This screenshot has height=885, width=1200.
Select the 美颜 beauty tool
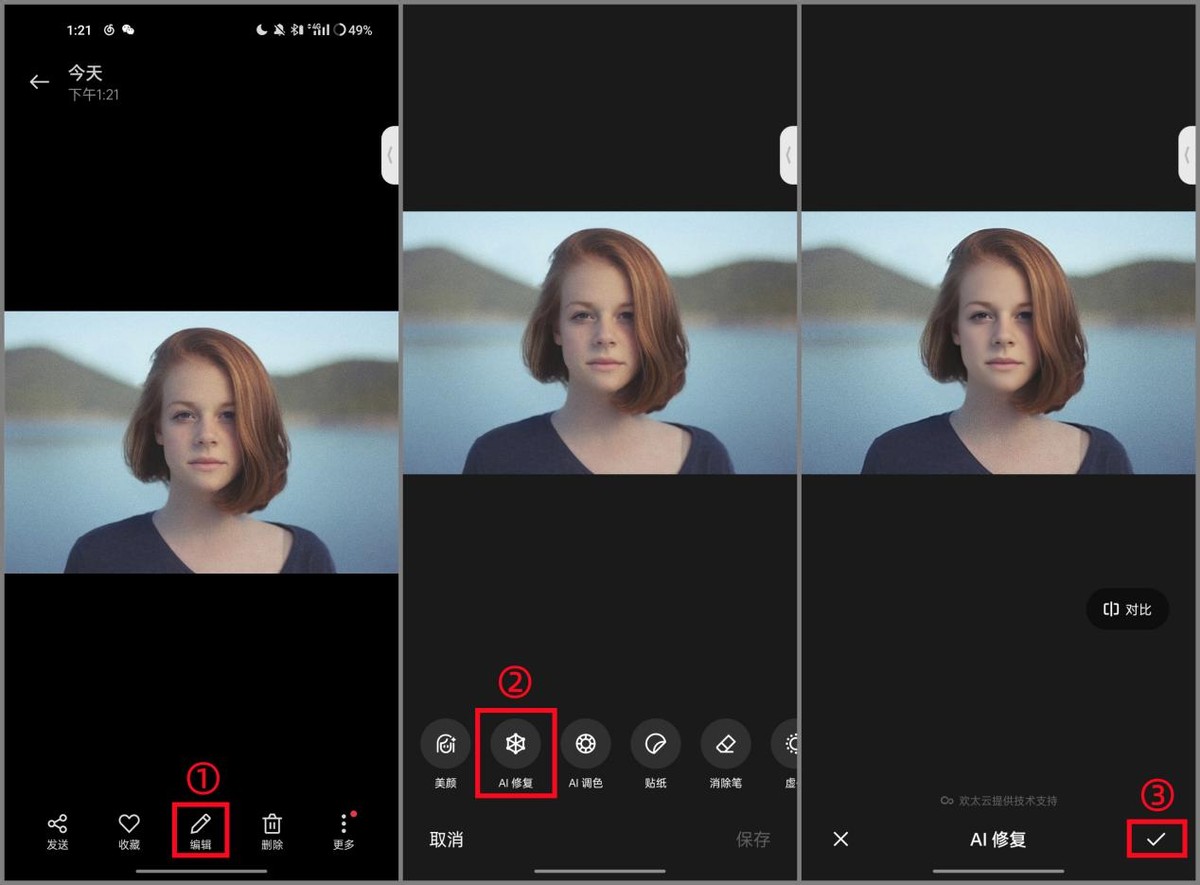(x=445, y=751)
